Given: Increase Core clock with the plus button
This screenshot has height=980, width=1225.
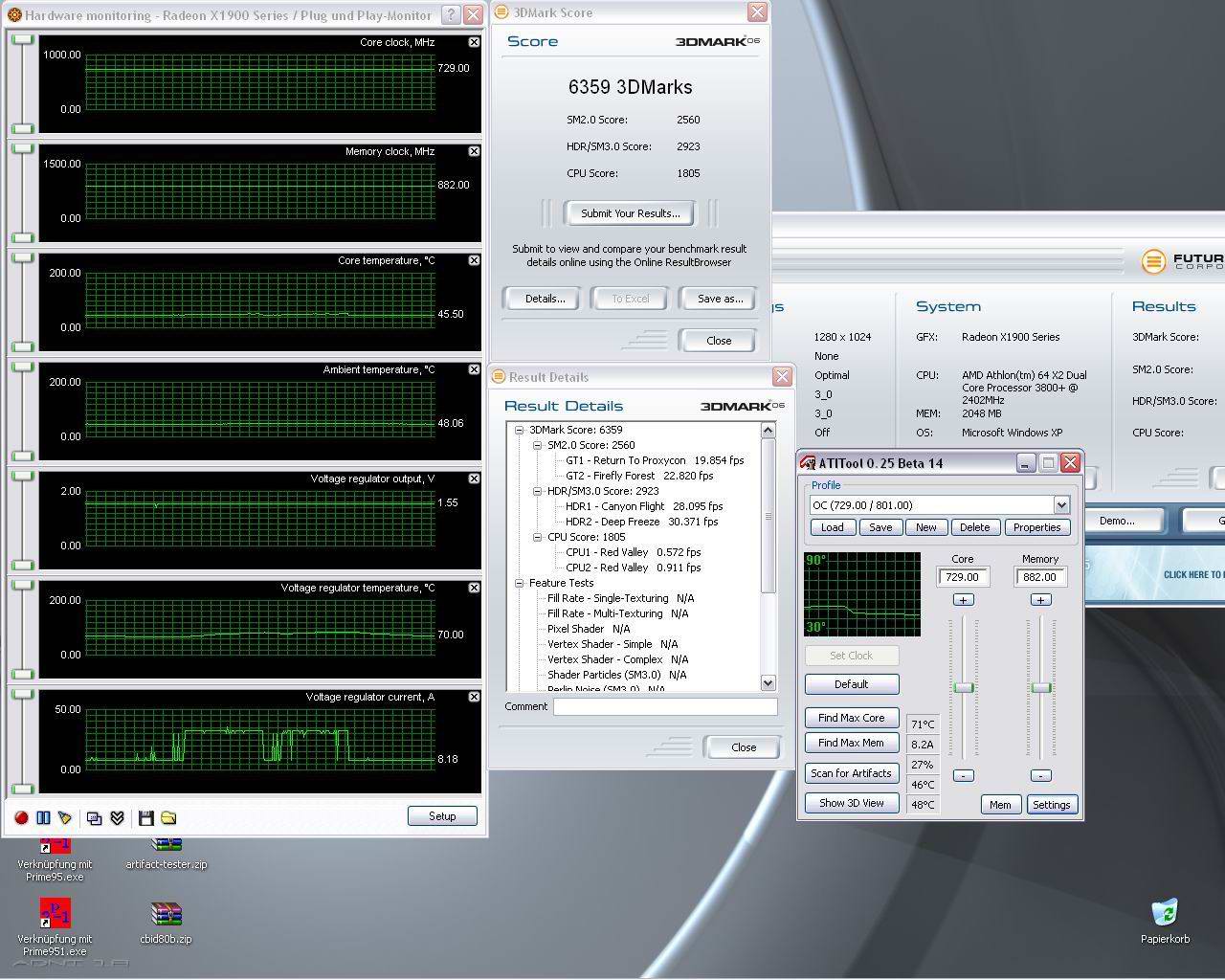Looking at the screenshot, I should [x=963, y=600].
